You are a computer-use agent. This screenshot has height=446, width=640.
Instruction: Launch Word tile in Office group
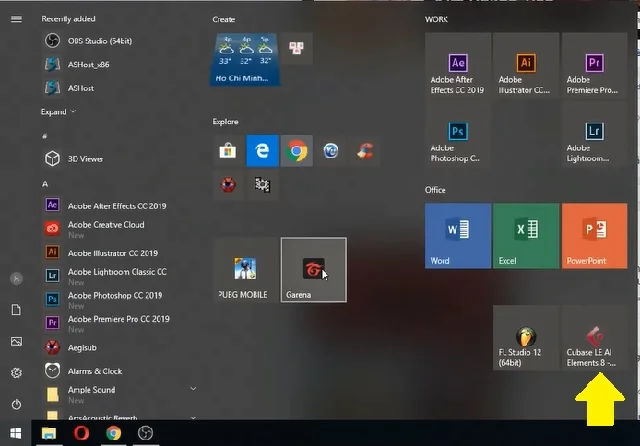tap(458, 236)
